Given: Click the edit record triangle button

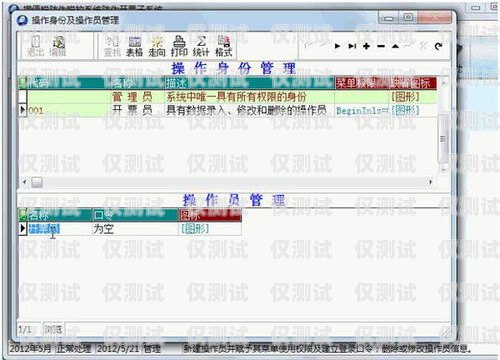Looking at the screenshot, I should pyautogui.click(x=395, y=46).
